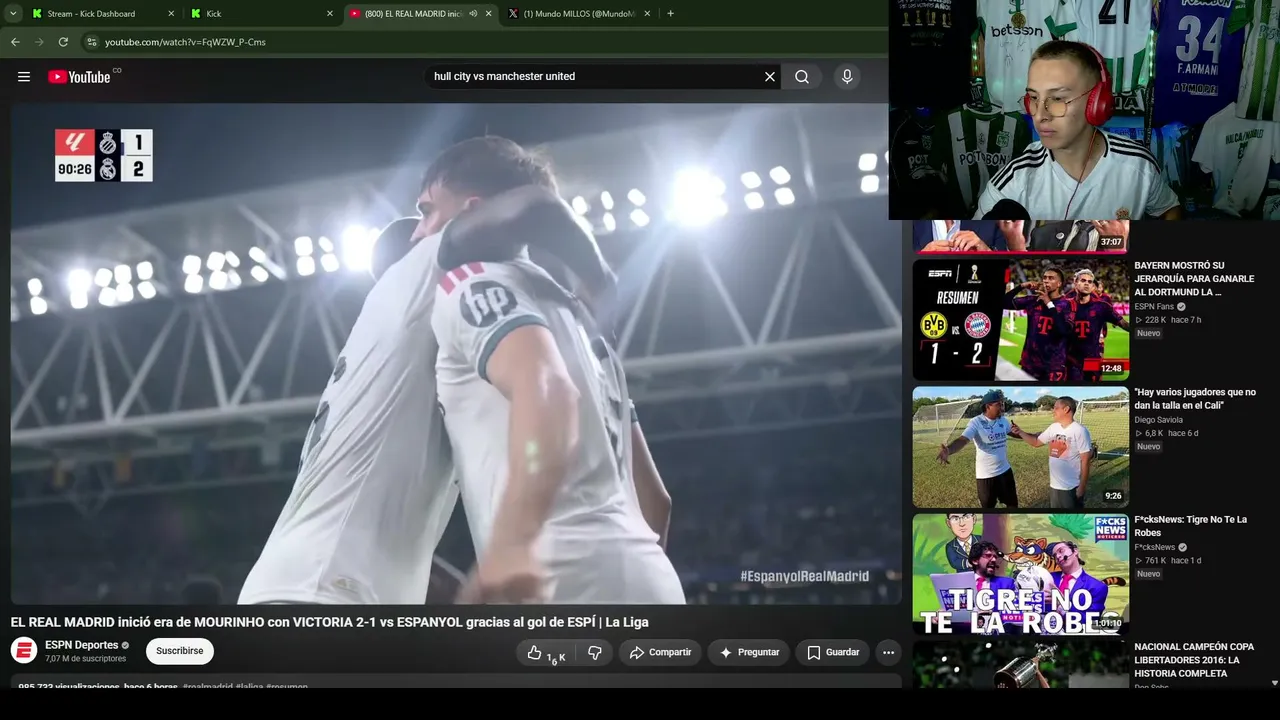Close the Kick tab
Image resolution: width=1280 pixels, height=720 pixels.
pos(330,14)
